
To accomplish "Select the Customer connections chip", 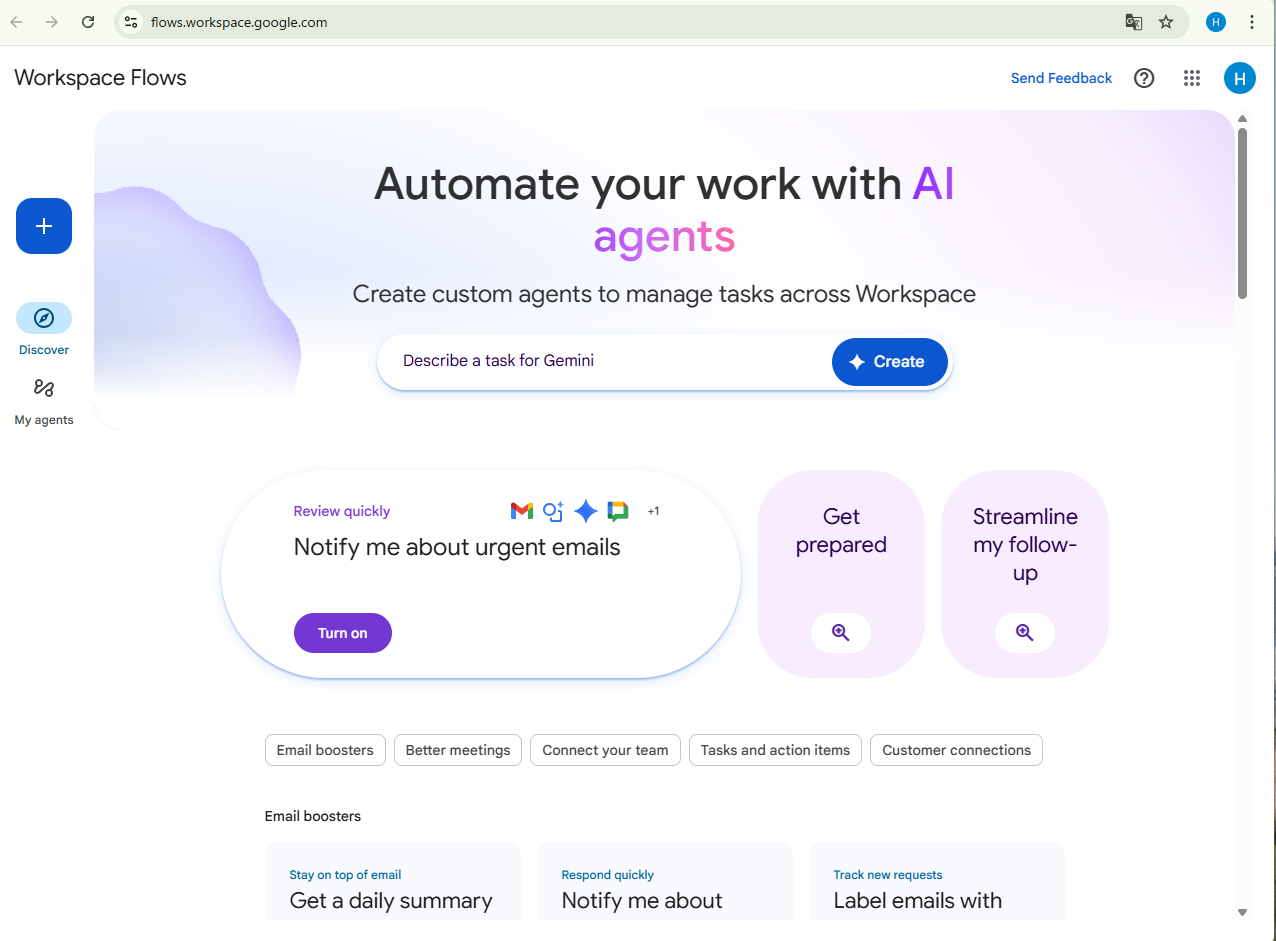I will tap(956, 750).
